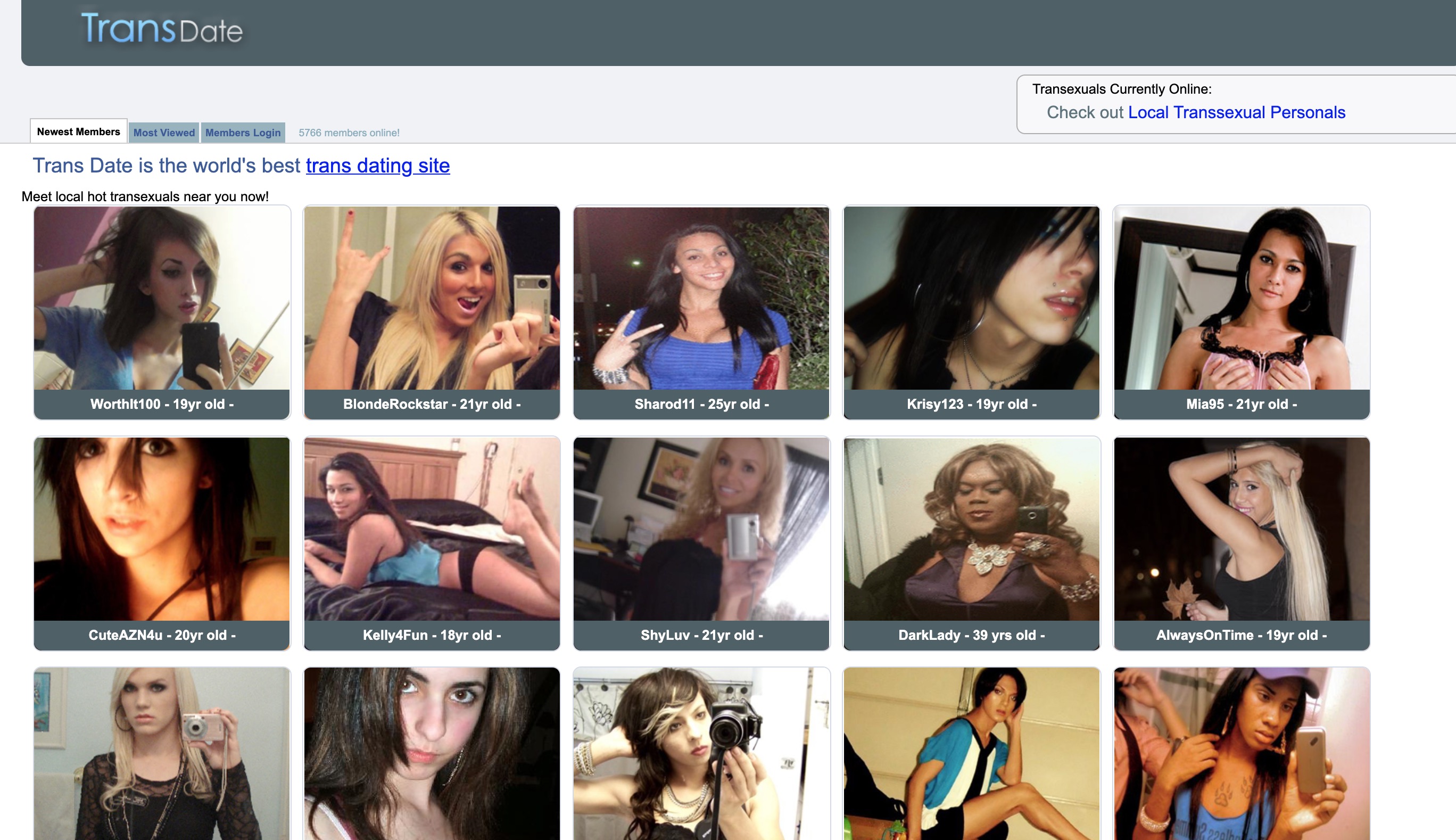Viewport: 1456px width, 840px height.
Task: Click the WorthIt100 name label
Action: (x=162, y=404)
